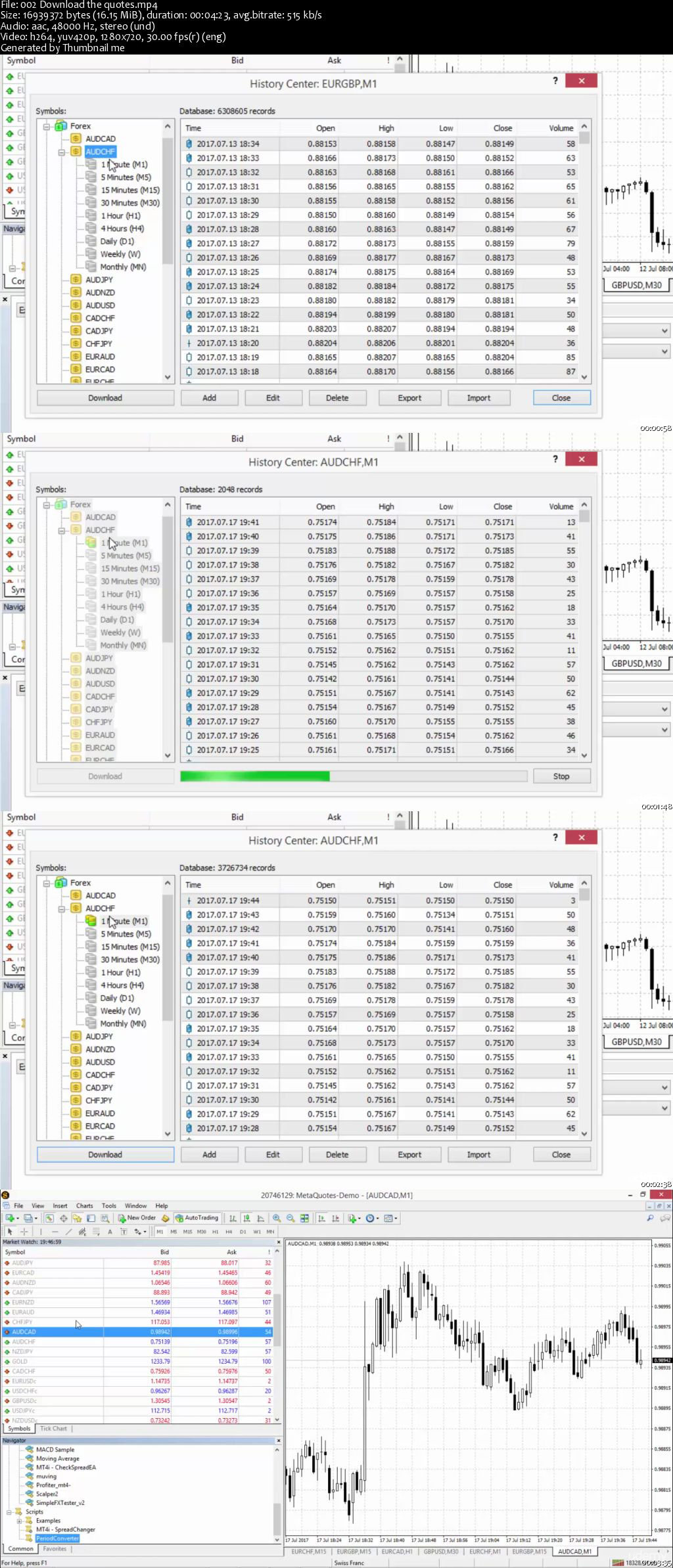This screenshot has height=1568, width=673.
Task: Open the Templates toolbar icon
Action: click(x=389, y=1218)
